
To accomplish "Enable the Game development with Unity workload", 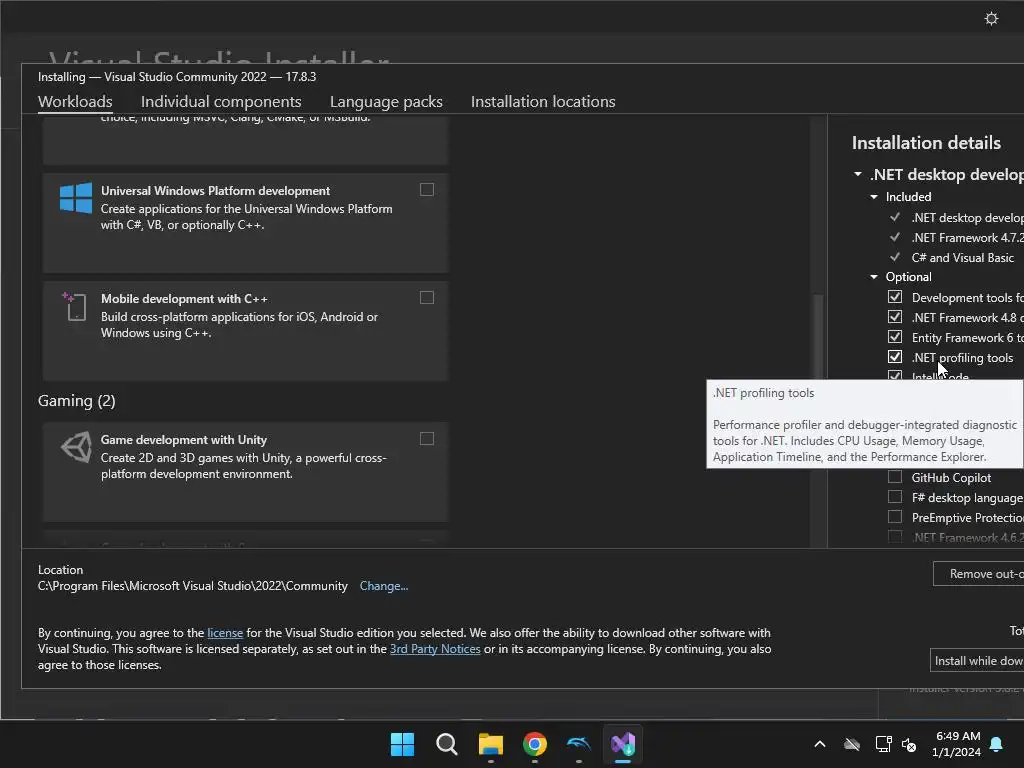I will click(426, 439).
